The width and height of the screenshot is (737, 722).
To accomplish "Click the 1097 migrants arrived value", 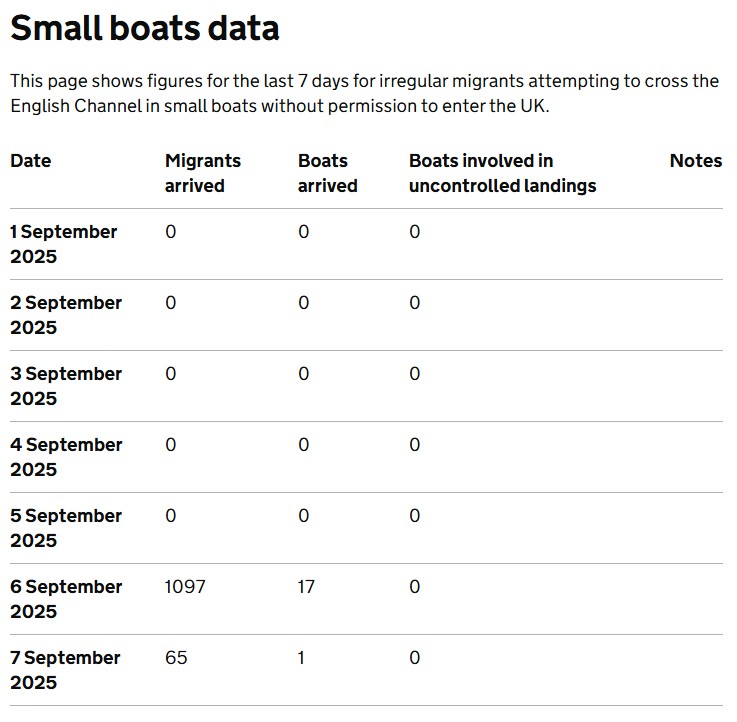I will (x=185, y=587).
